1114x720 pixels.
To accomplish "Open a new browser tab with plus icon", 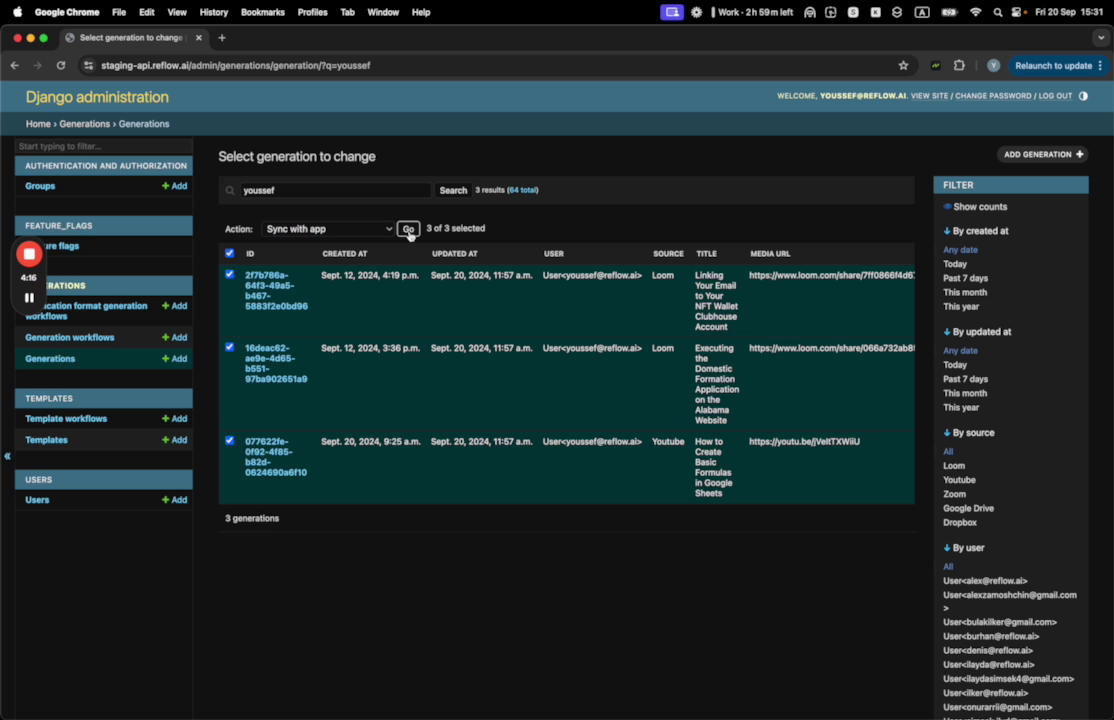I will pyautogui.click(x=222, y=38).
